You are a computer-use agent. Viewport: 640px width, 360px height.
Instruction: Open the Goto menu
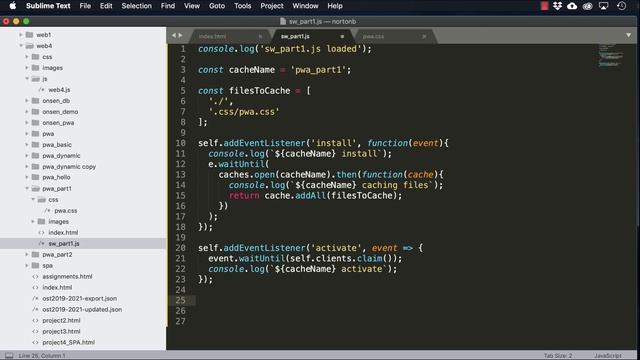(217, 6)
